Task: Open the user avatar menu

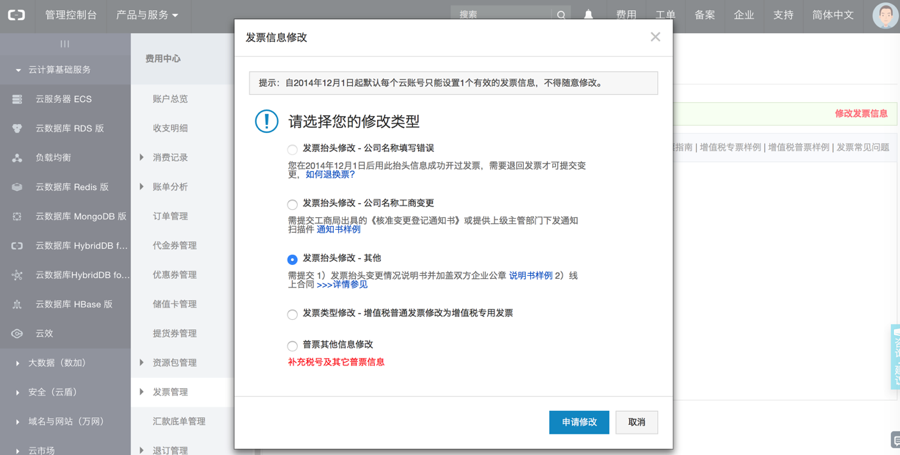Action: coord(886,15)
